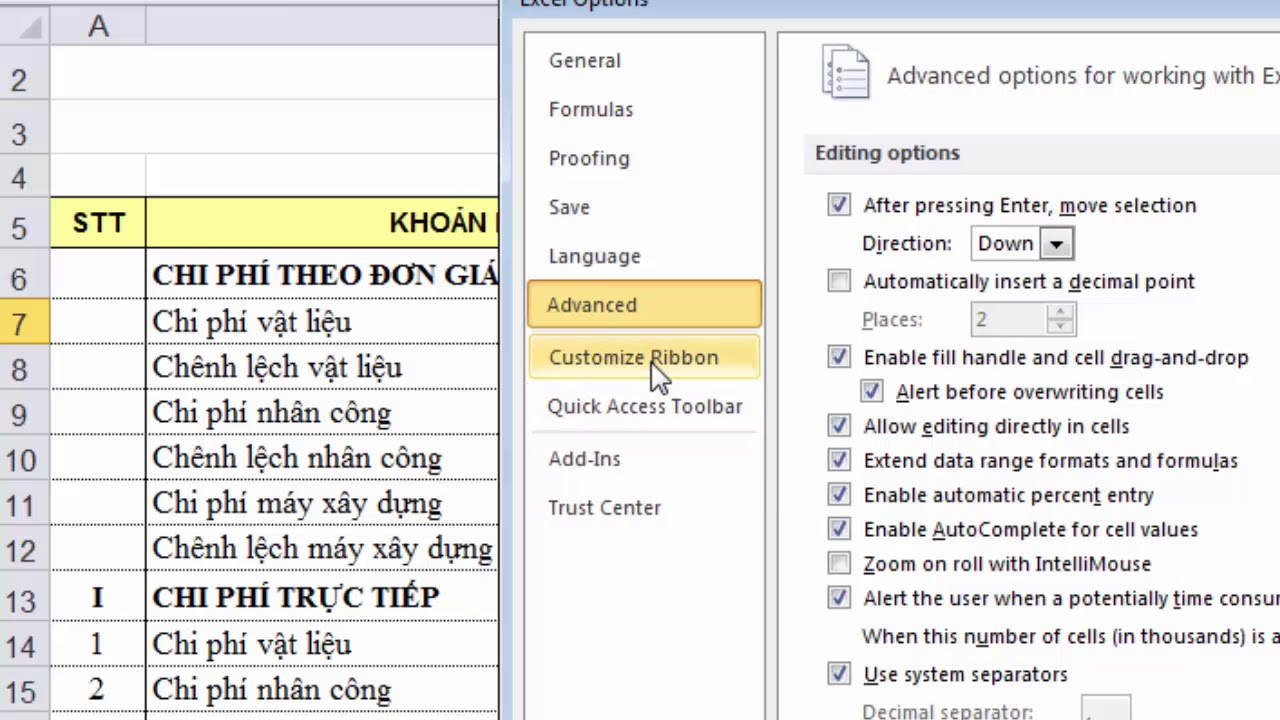This screenshot has height=720, width=1280.
Task: Click 'Chi phí vật liệu' in row 7
Action: [322, 322]
